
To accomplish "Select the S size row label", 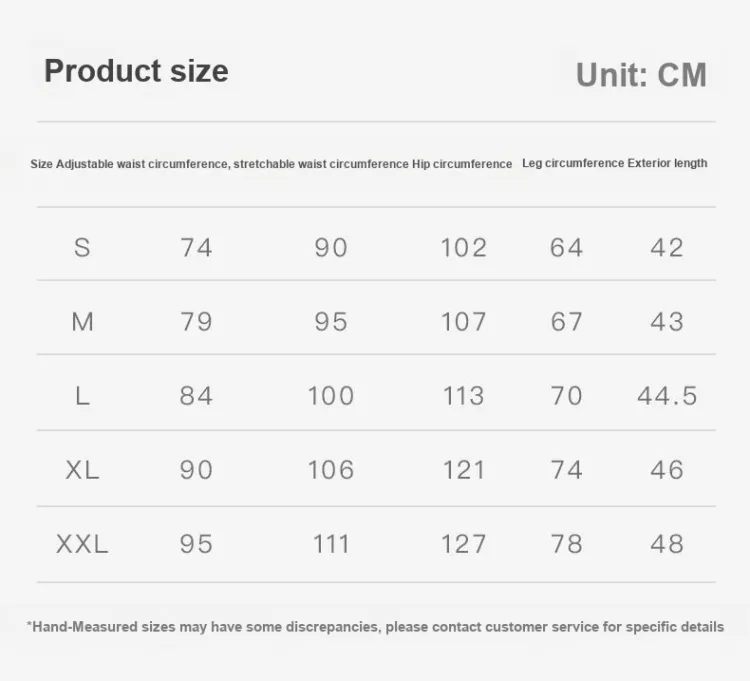I will [x=82, y=248].
